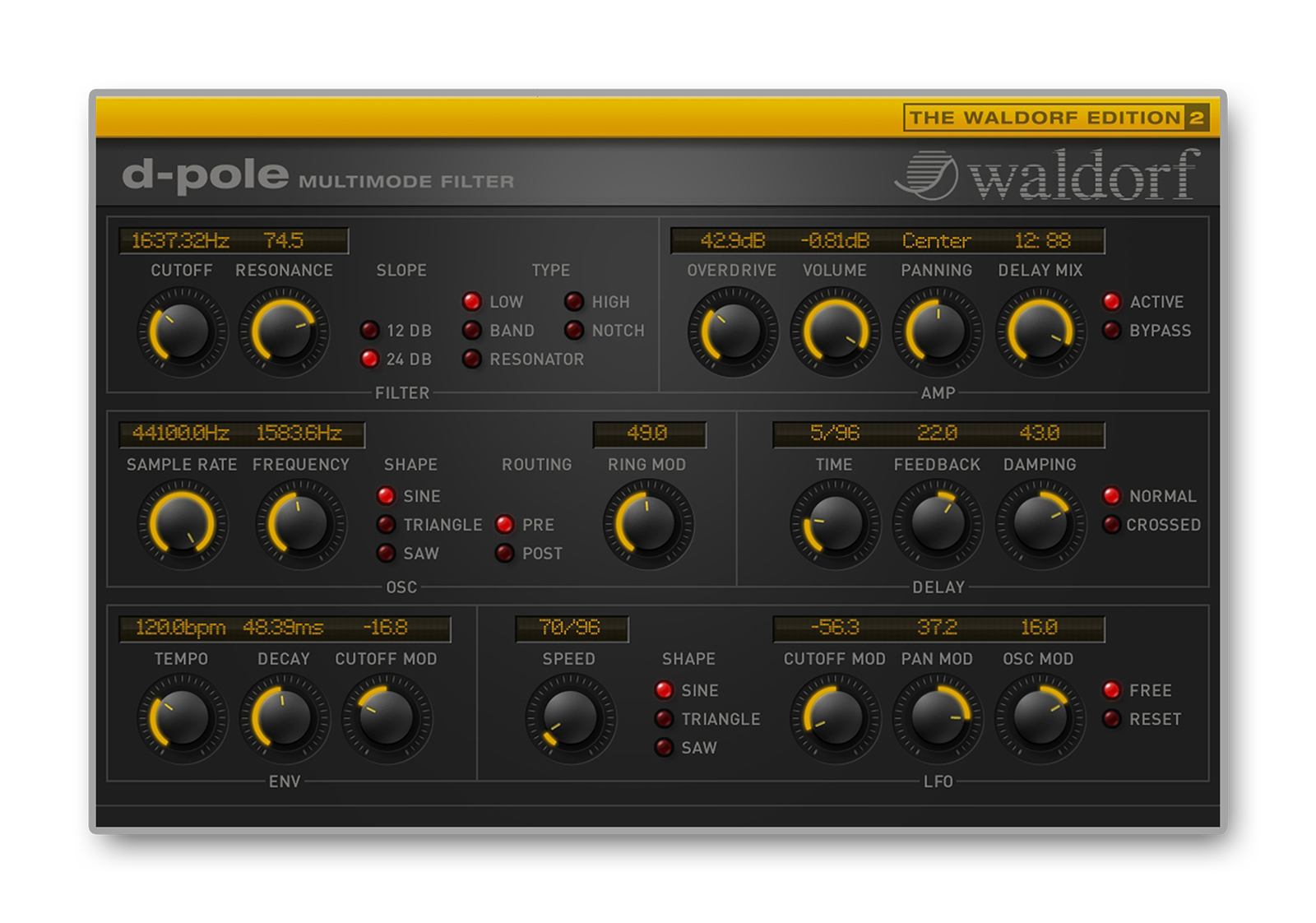Click the Resonance knob
The height and width of the screenshot is (923, 1316).
point(284,332)
